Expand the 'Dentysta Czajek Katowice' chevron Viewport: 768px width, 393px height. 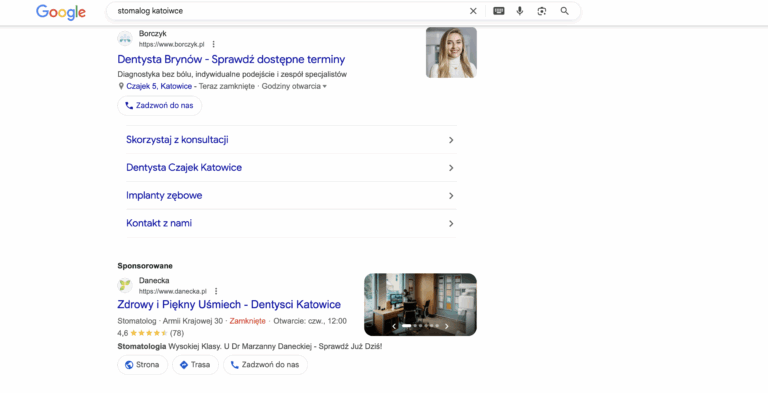(451, 168)
